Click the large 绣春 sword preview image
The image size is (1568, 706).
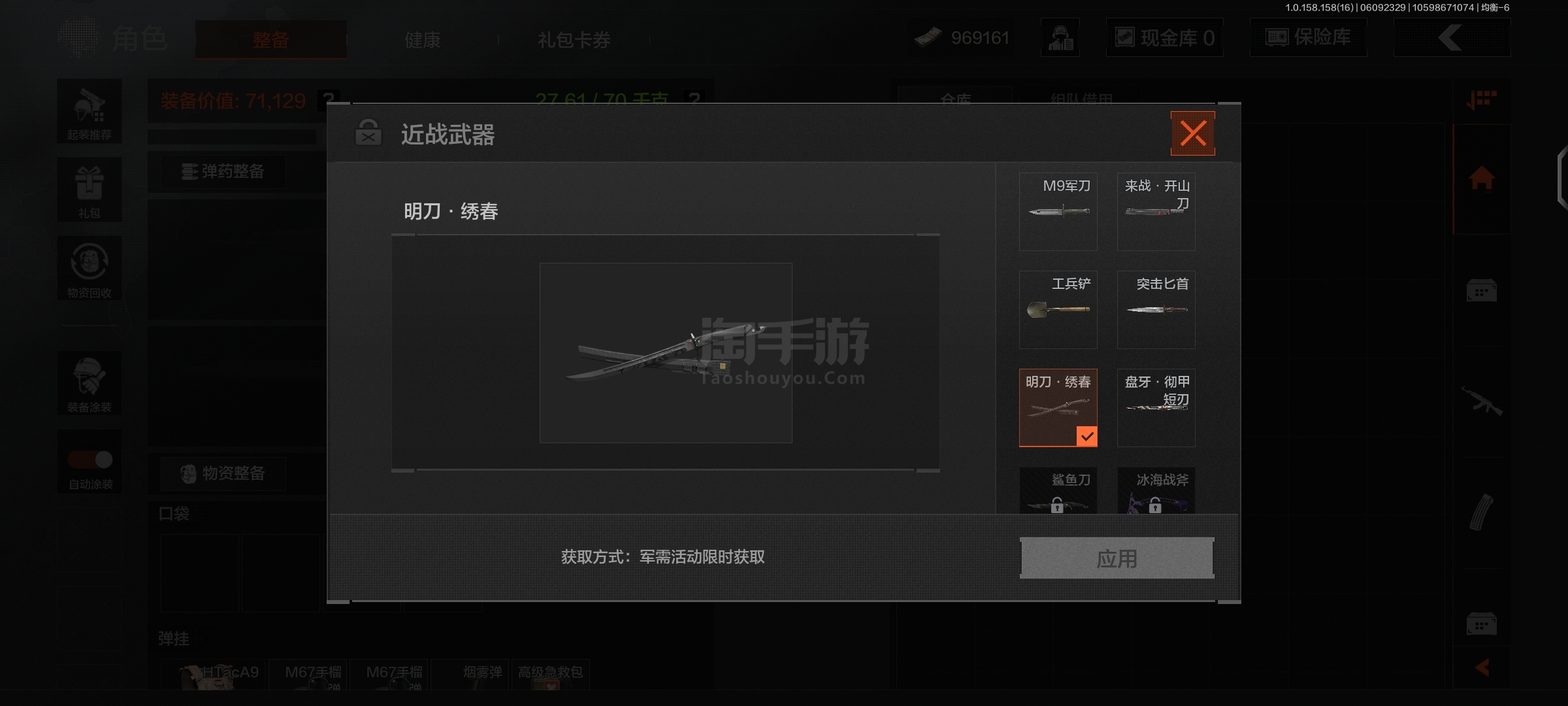(x=665, y=353)
